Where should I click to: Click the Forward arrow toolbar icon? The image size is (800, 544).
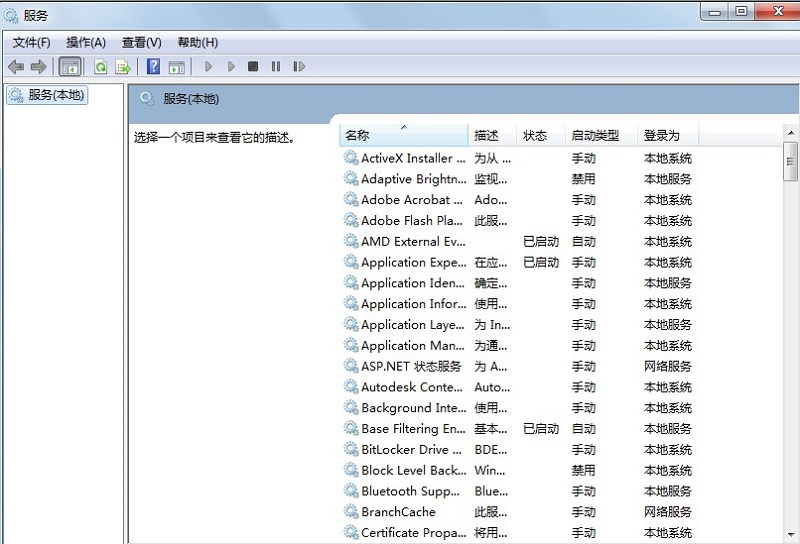(x=39, y=66)
